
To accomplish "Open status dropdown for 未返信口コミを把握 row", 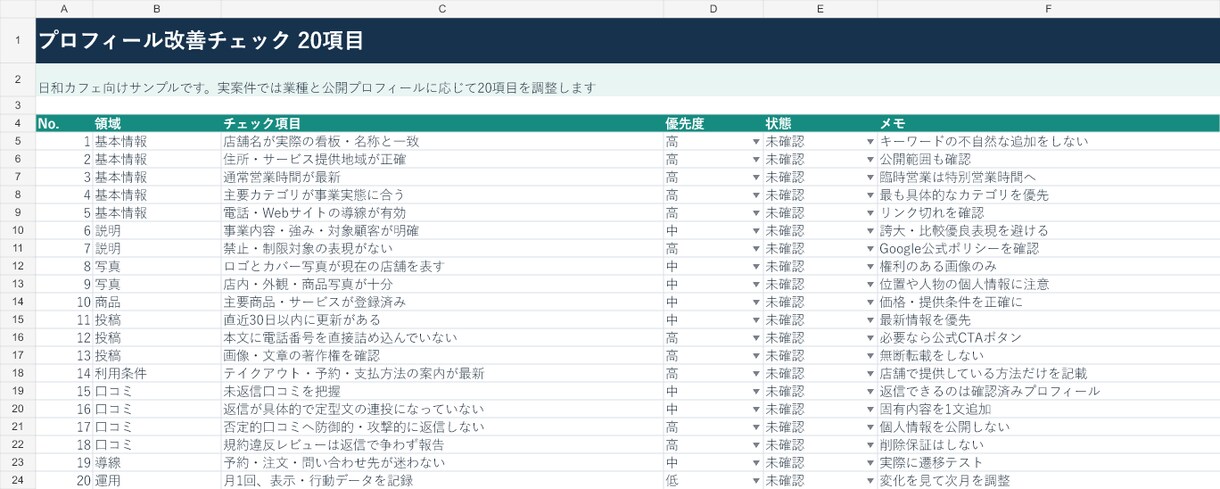I will [870, 392].
